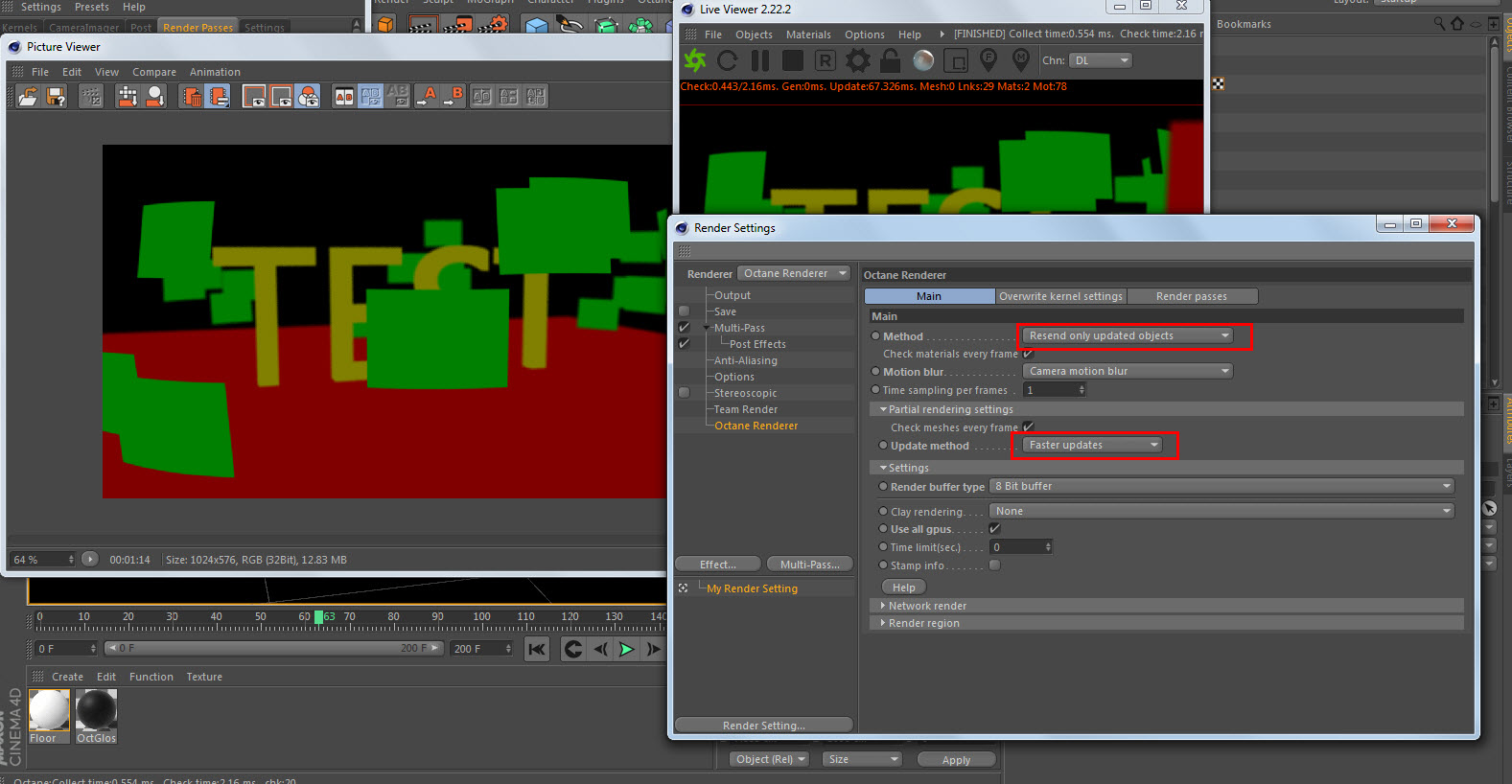Toggle Check meshes every frame checkbox
Image resolution: width=1512 pixels, height=784 pixels.
[x=1028, y=427]
